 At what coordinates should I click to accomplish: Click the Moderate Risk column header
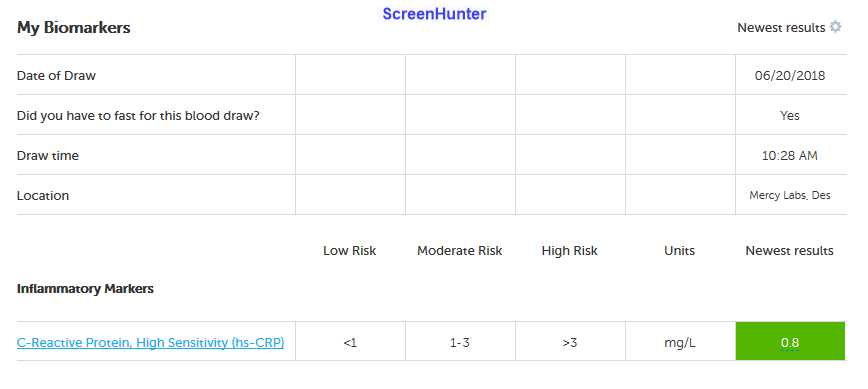coord(459,251)
